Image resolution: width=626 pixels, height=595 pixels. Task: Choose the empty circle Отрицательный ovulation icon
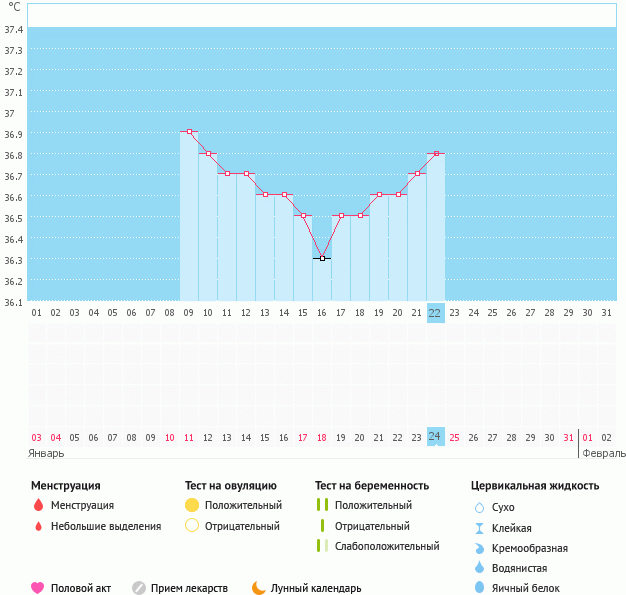(192, 526)
